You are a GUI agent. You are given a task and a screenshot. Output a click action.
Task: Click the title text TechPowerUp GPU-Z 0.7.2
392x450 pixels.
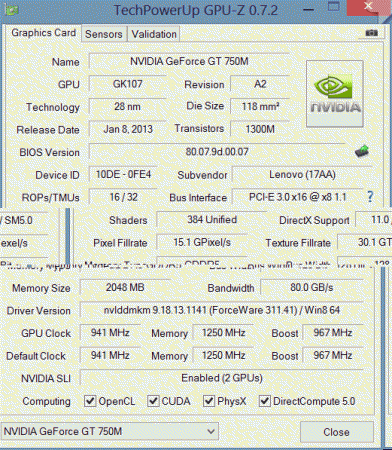(x=196, y=10)
